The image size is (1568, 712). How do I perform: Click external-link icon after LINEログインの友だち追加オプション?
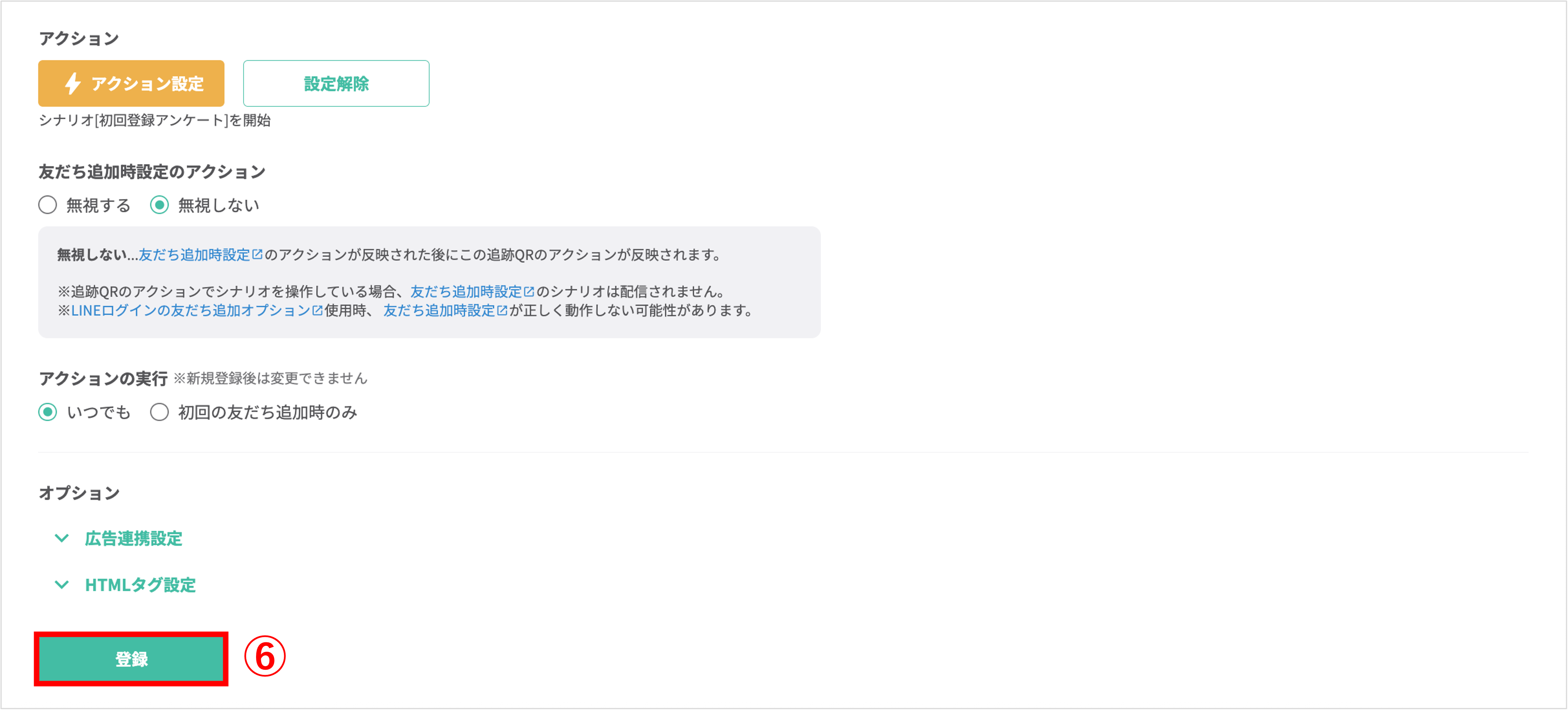[x=317, y=310]
